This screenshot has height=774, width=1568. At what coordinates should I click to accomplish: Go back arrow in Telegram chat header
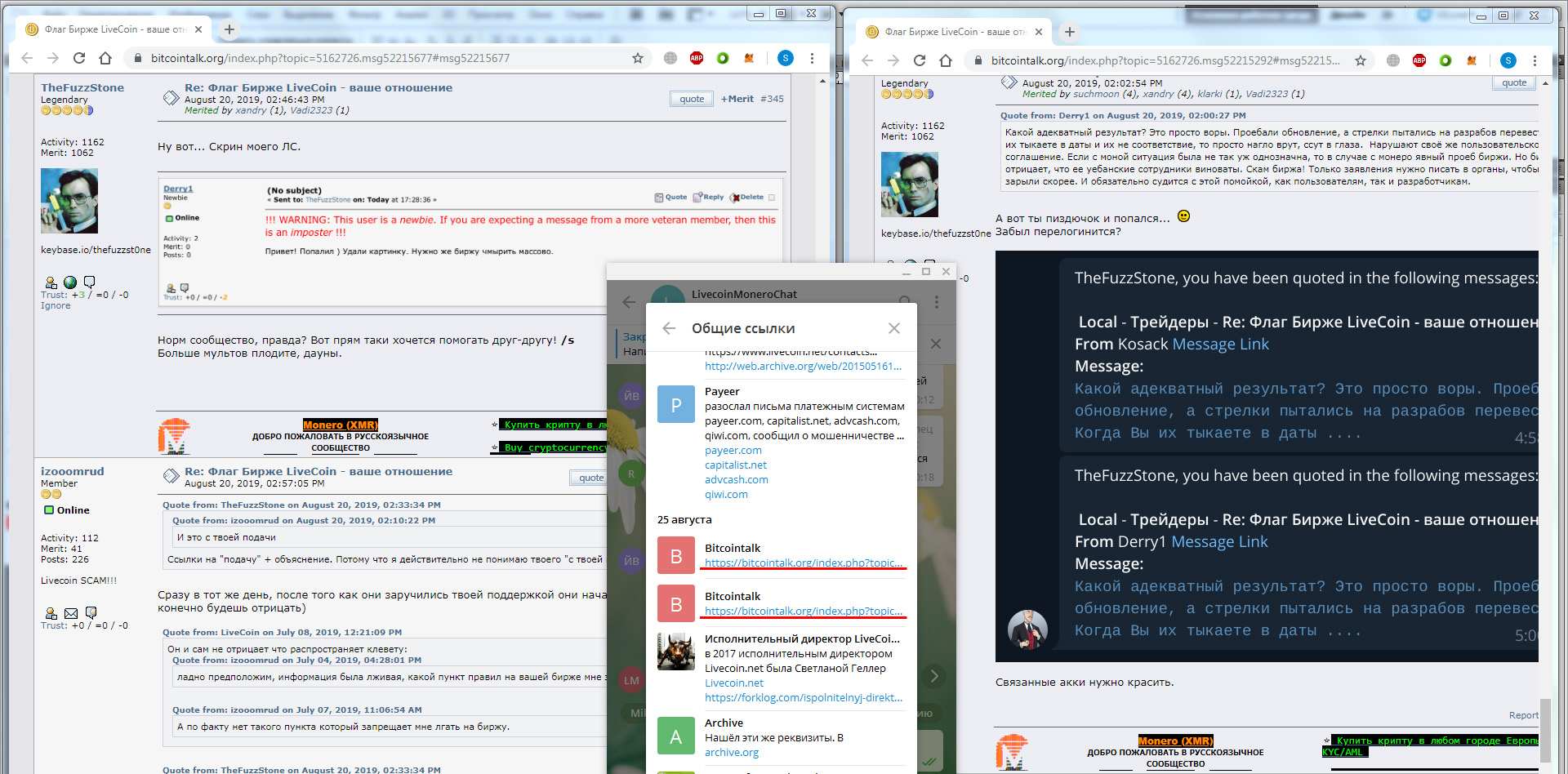(x=629, y=301)
